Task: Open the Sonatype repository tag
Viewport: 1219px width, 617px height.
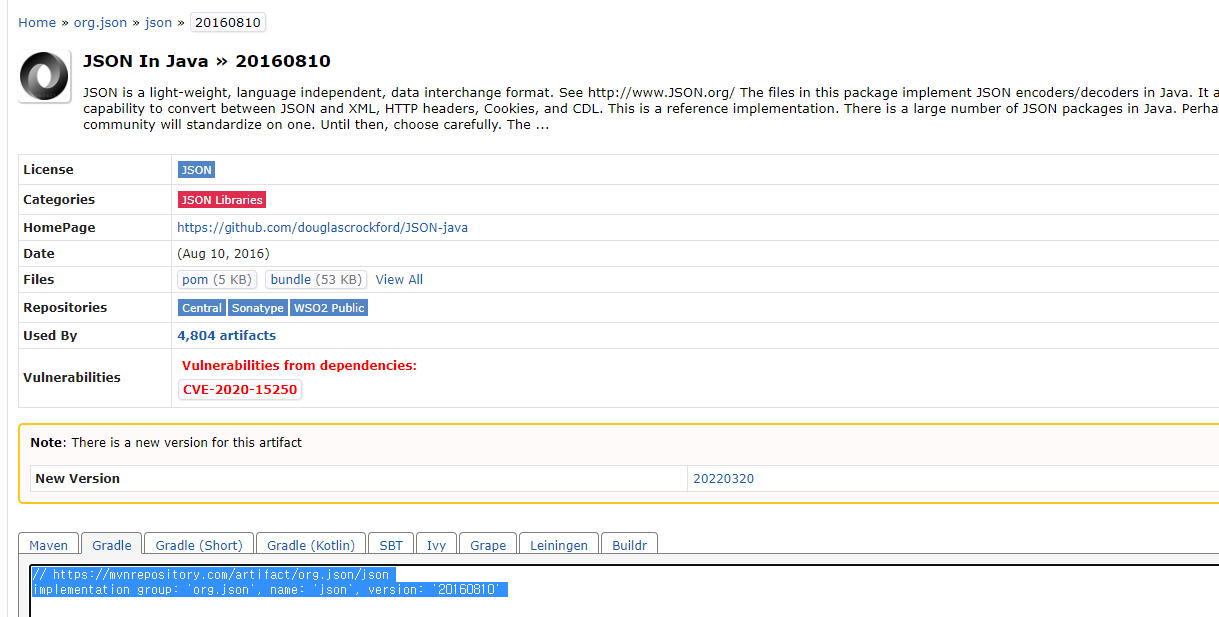Action: [258, 308]
